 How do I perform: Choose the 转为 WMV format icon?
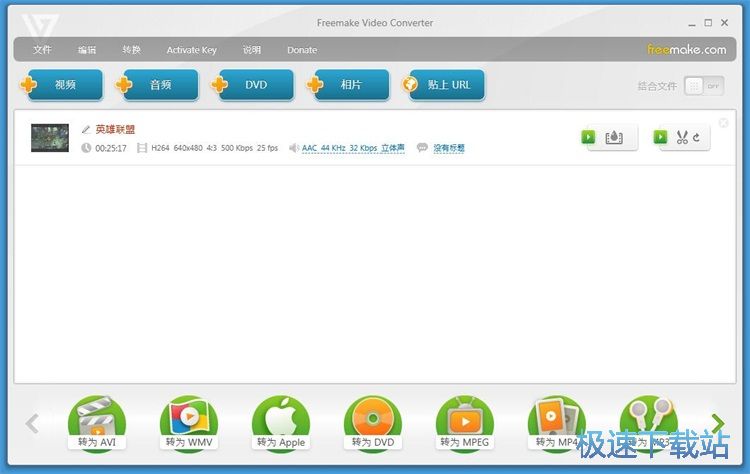coord(189,423)
